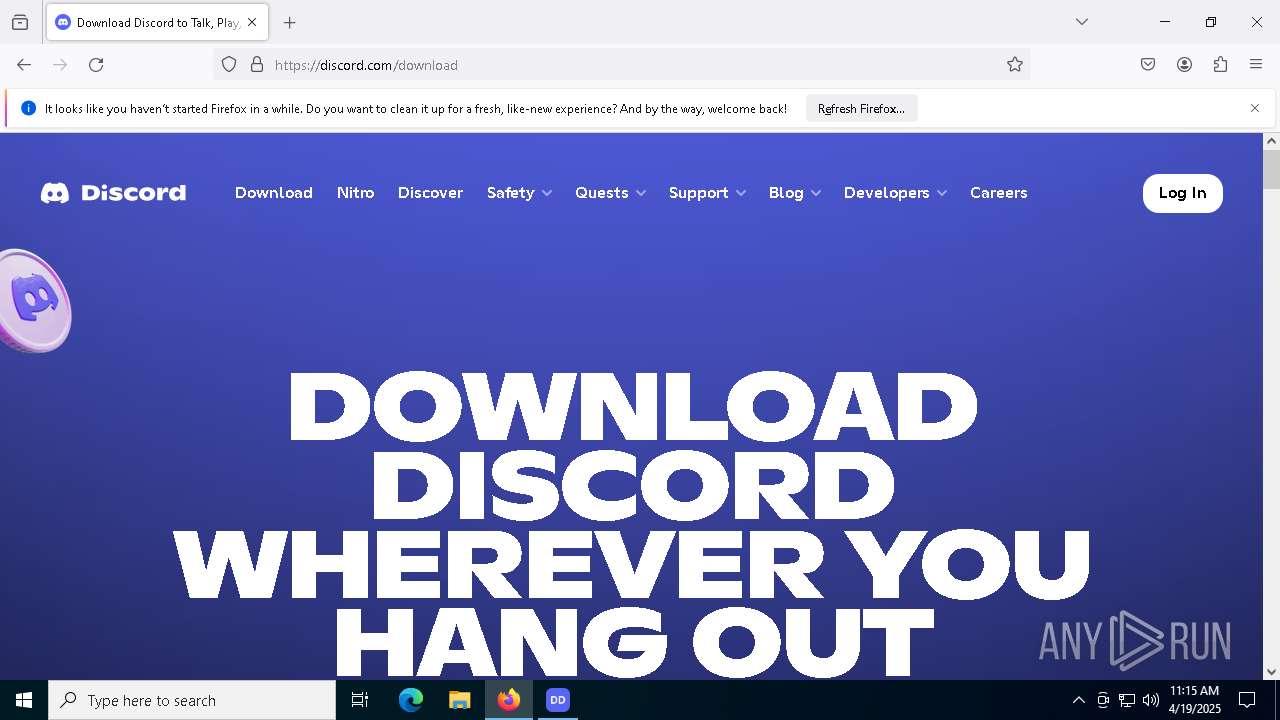Go to Discord home via logo
Viewport: 1280px width, 720px height.
coord(113,193)
